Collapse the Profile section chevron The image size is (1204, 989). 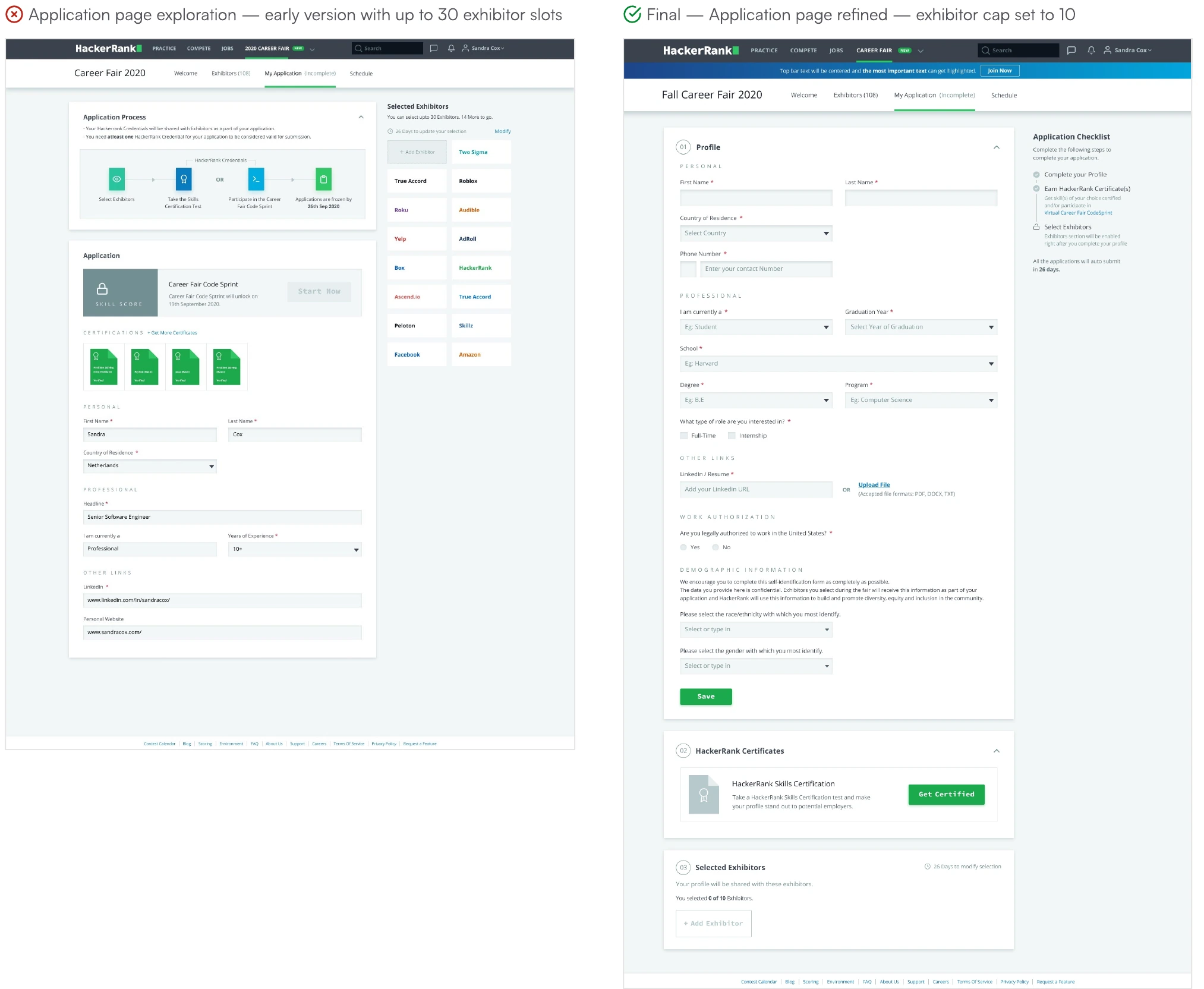(997, 147)
